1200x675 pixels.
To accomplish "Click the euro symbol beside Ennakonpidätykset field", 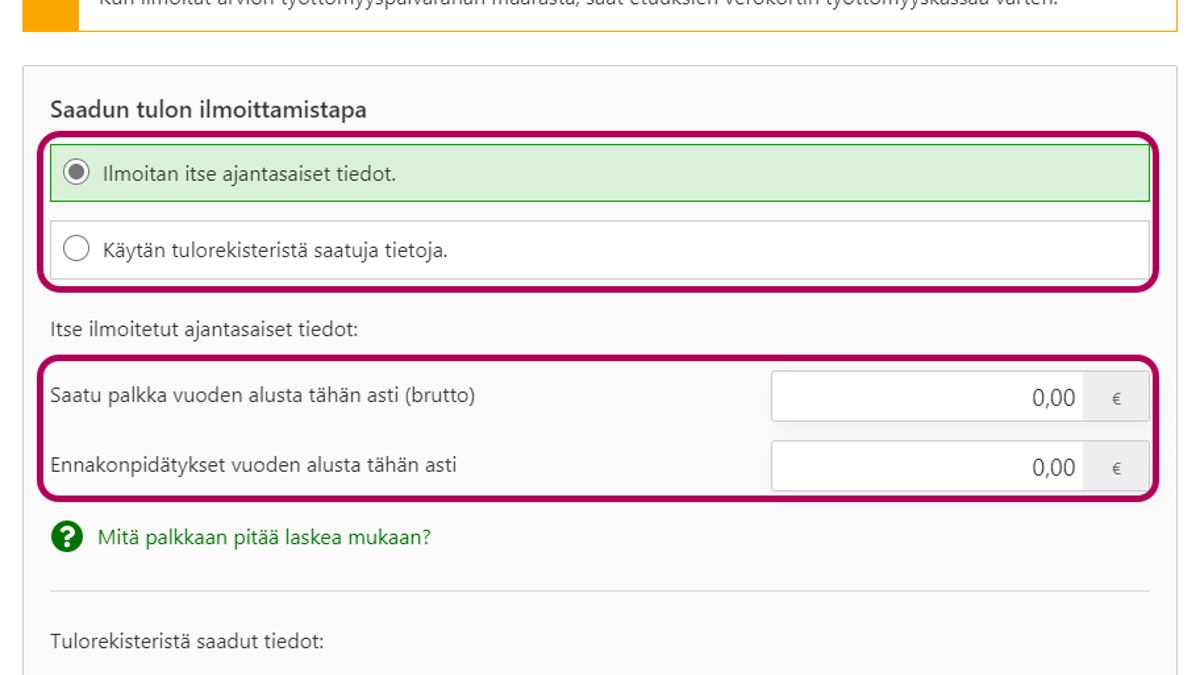I will pos(1116,467).
